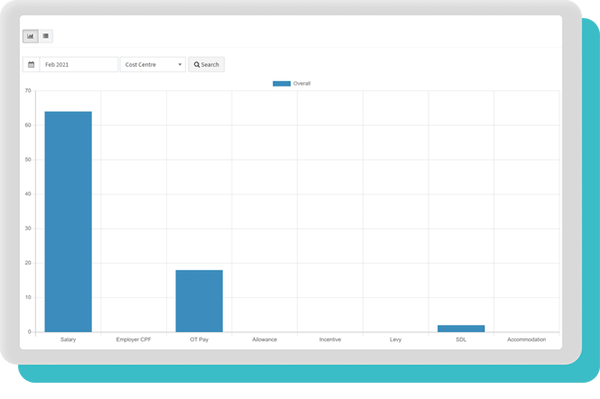Switch to bar chart view
The image size is (600, 399).
[30, 36]
